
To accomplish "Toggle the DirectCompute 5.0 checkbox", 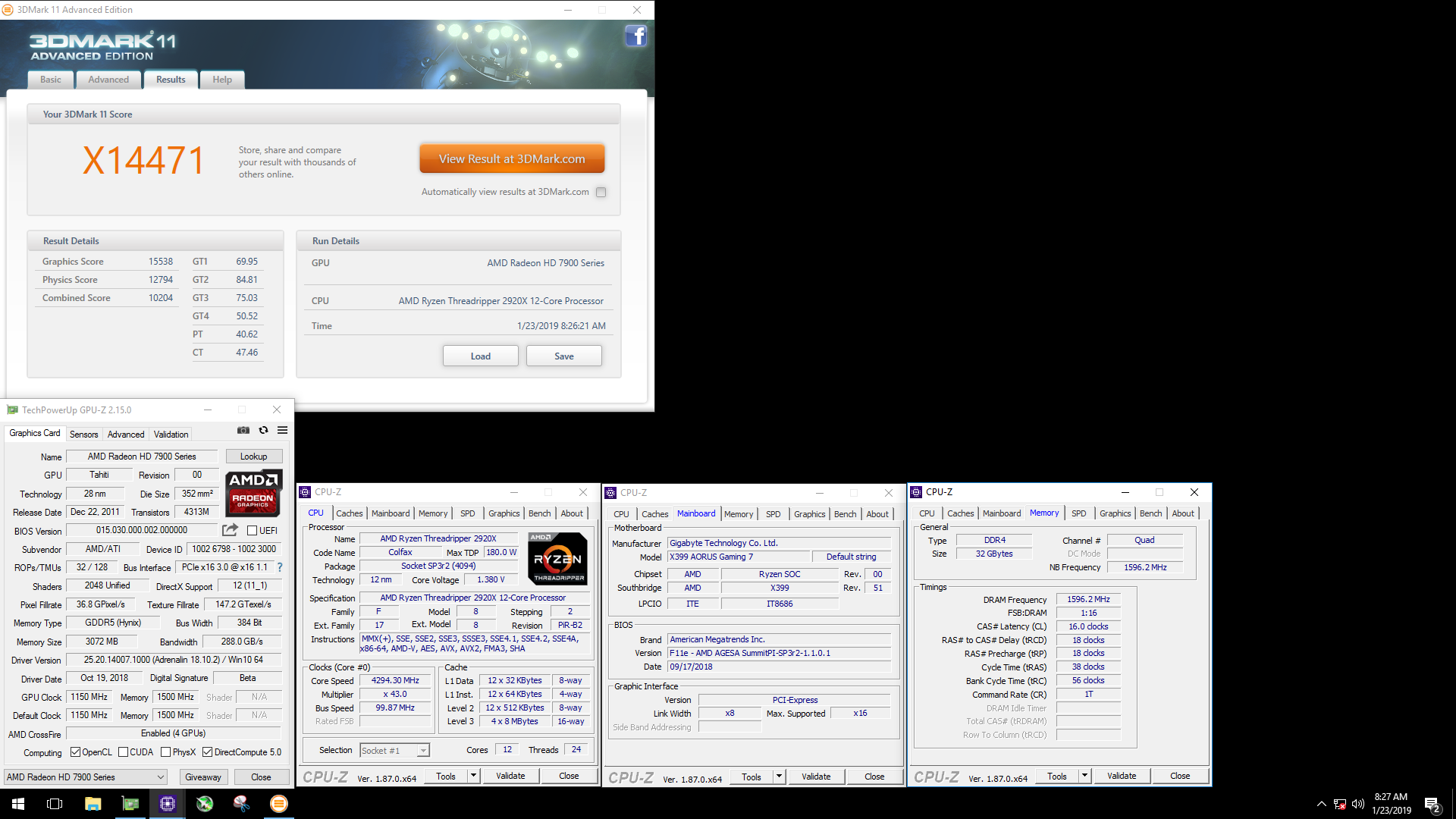I will pyautogui.click(x=207, y=752).
